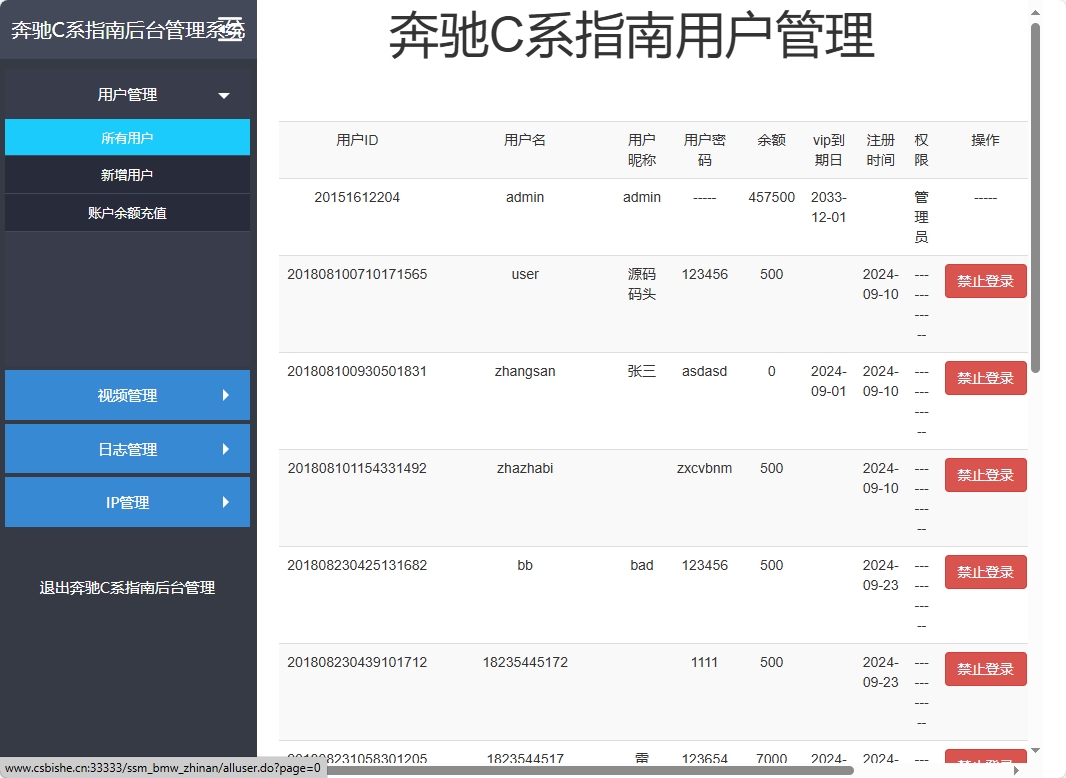Click 禁止登录 for user 18235445172
This screenshot has height=778, width=1066.
(985, 669)
